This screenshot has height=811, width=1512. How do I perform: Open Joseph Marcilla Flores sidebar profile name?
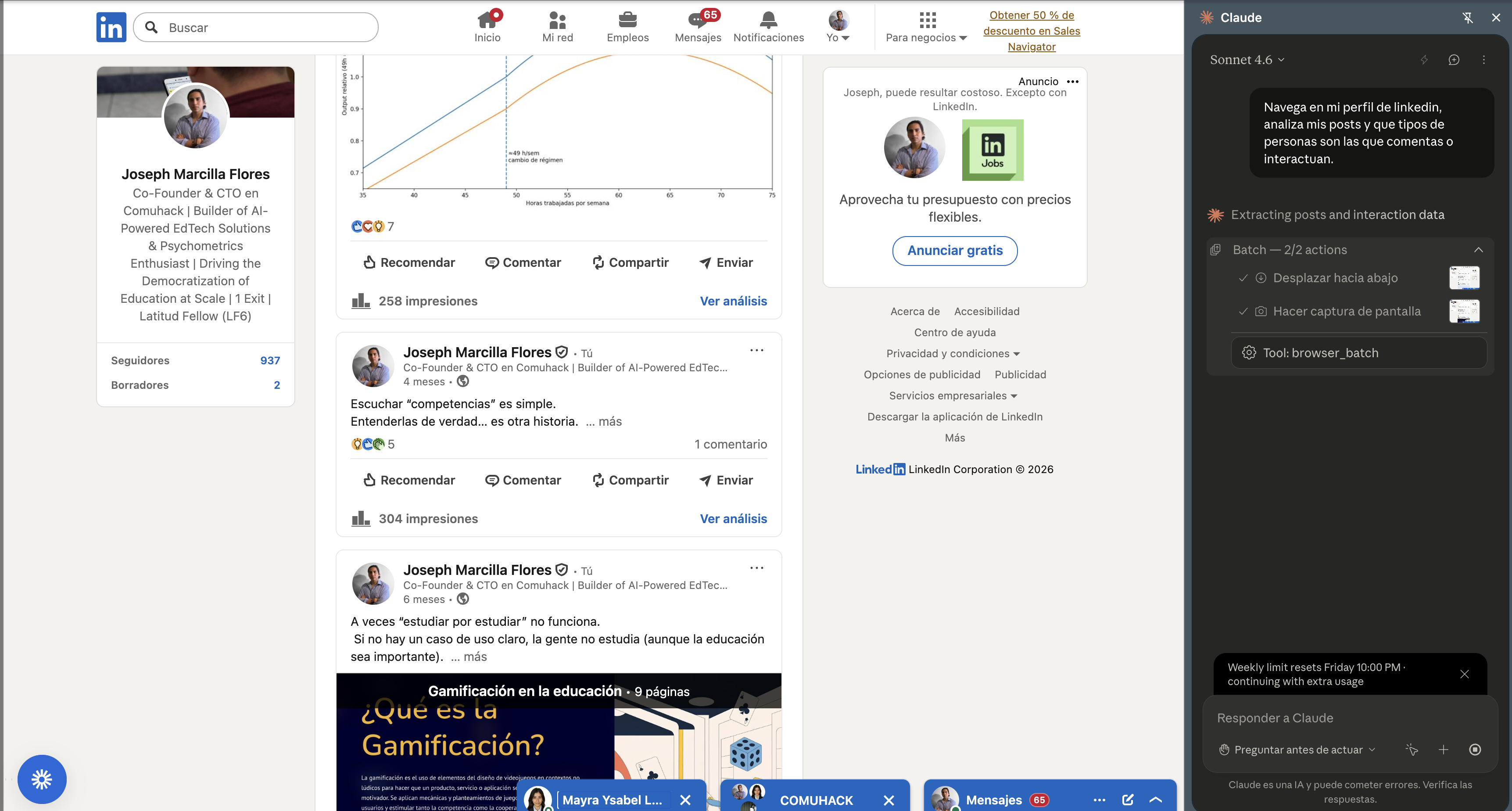click(x=195, y=174)
